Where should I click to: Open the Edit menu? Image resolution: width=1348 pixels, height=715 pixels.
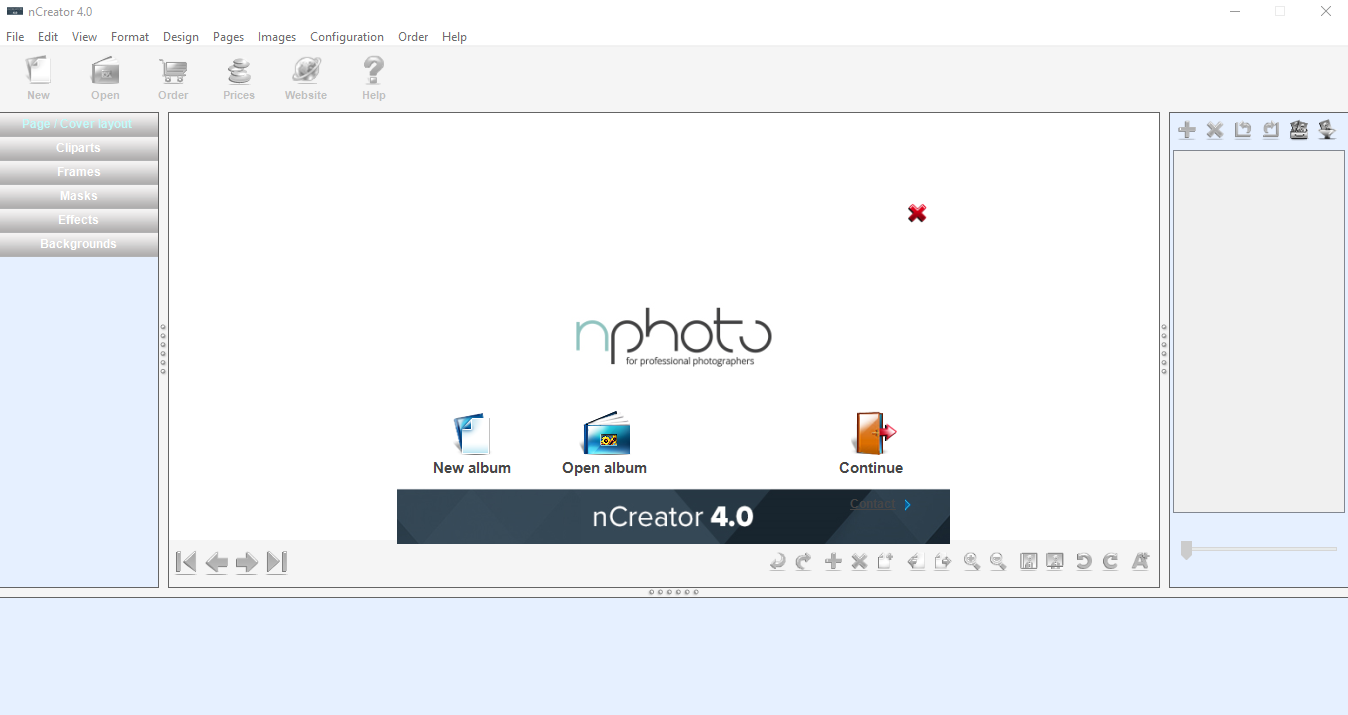click(x=48, y=37)
